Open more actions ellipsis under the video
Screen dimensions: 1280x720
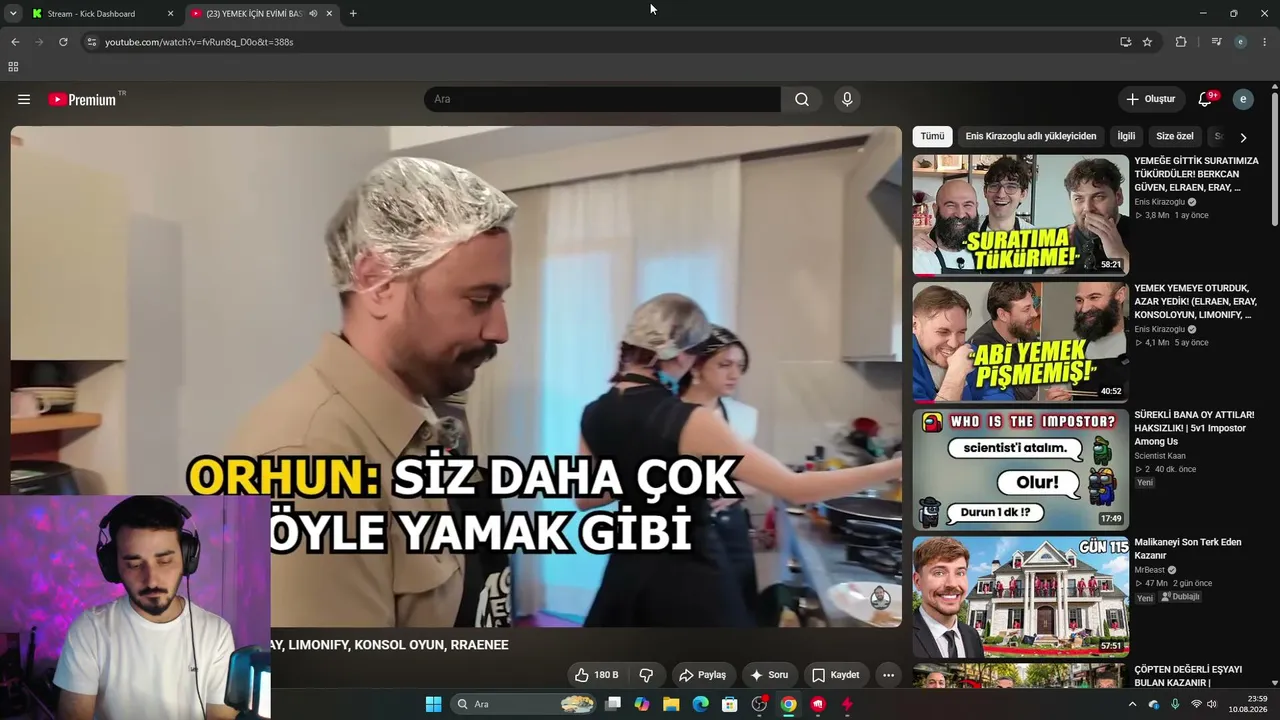point(888,675)
